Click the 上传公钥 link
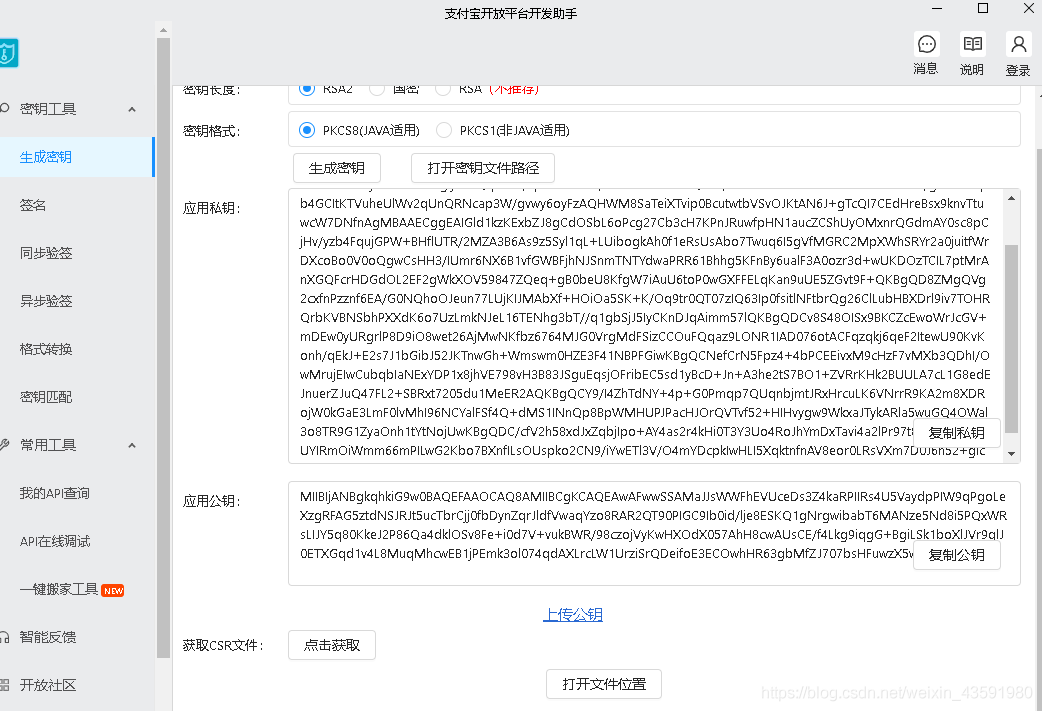This screenshot has width=1042, height=711. coord(573,615)
